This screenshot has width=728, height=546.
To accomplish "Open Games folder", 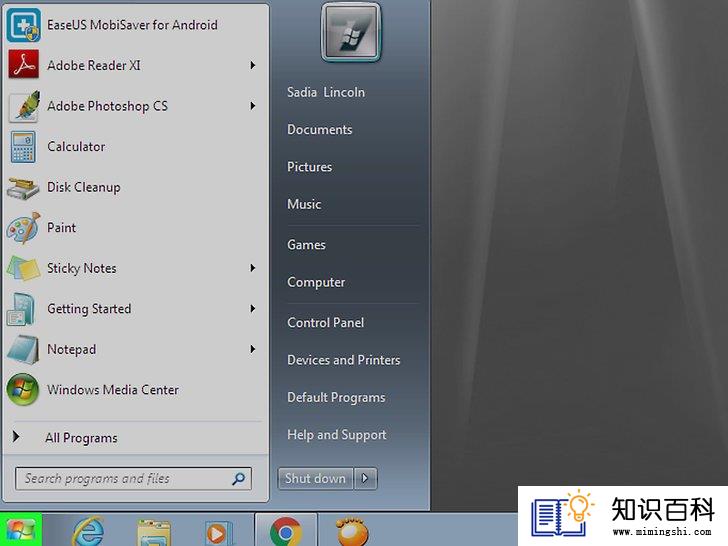I will [x=306, y=245].
